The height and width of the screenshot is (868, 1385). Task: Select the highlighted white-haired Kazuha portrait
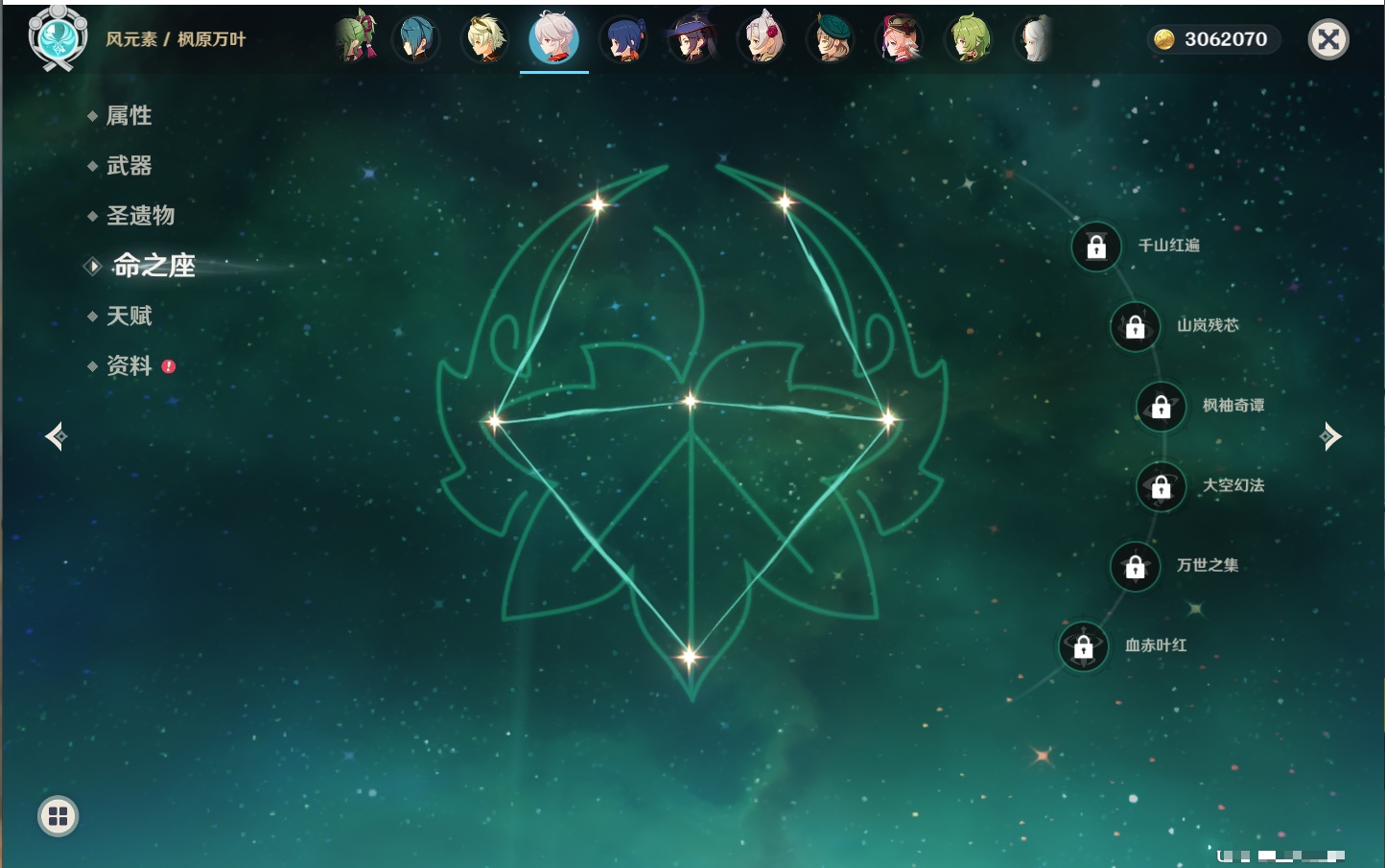pos(554,38)
